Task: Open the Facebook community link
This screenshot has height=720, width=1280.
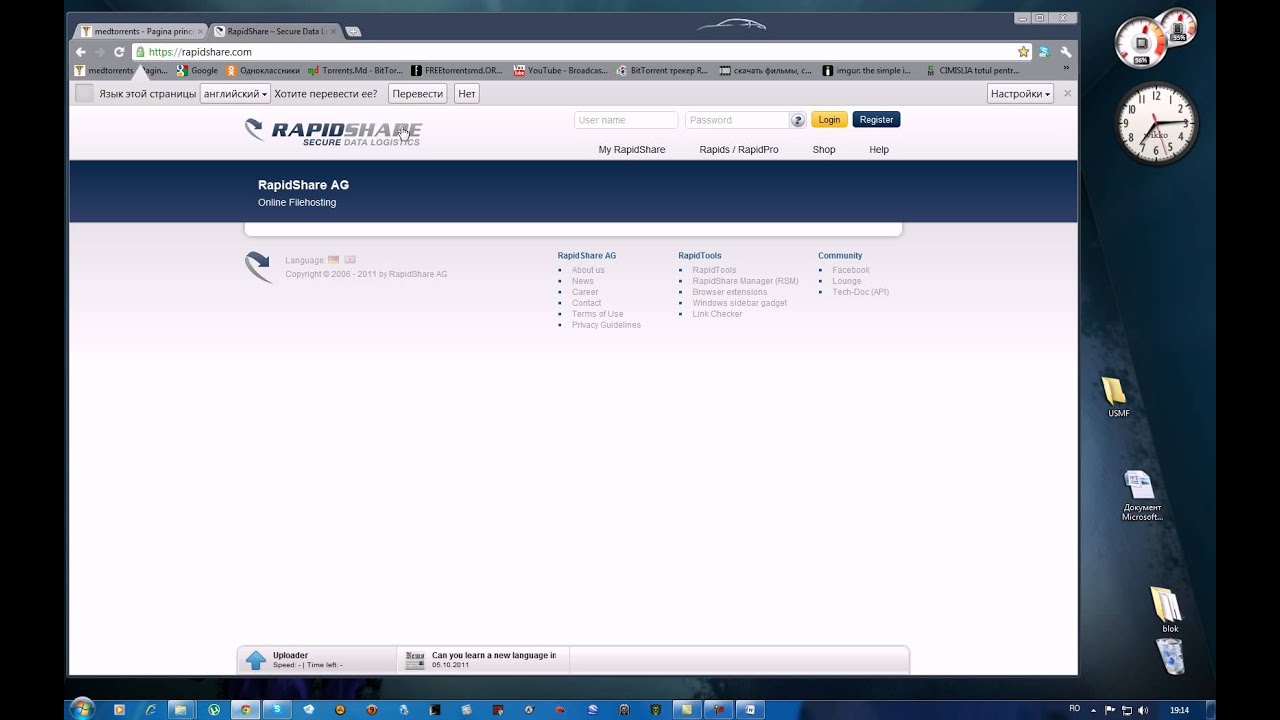Action: (851, 270)
